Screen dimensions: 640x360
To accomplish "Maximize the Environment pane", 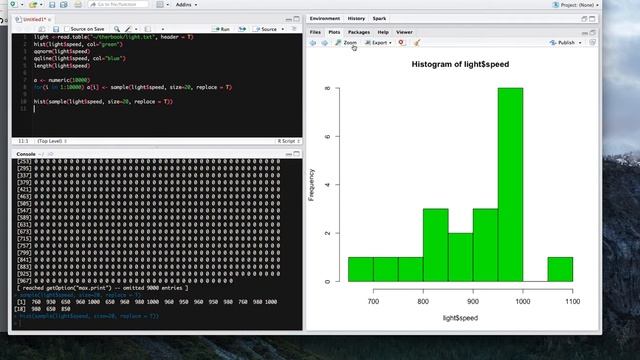I will coord(592,19).
